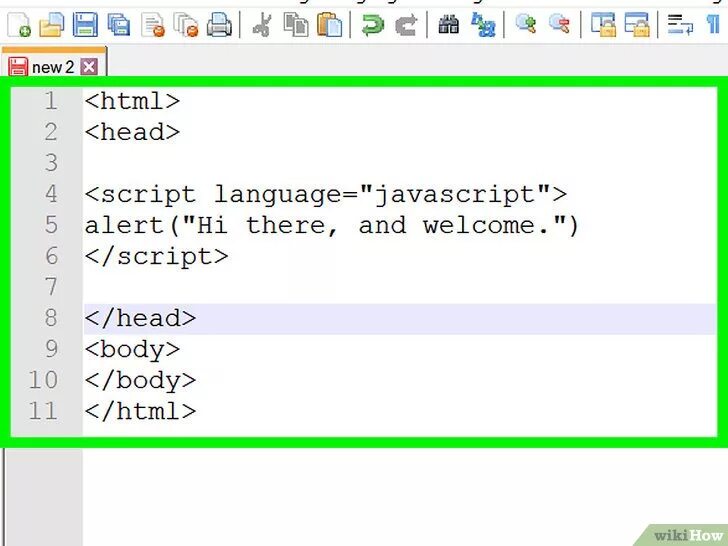728x546 pixels.
Task: Save the file with the floppy icon
Action: (x=85, y=25)
